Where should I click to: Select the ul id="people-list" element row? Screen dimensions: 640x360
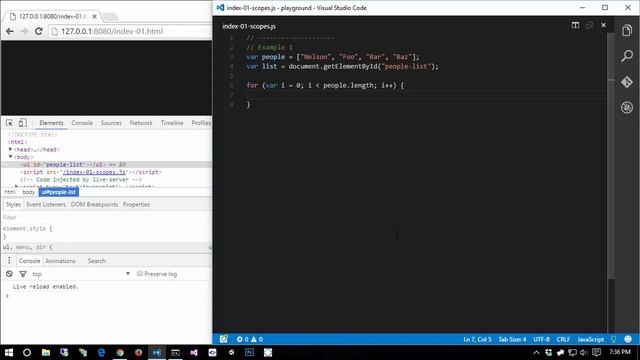click(106, 164)
